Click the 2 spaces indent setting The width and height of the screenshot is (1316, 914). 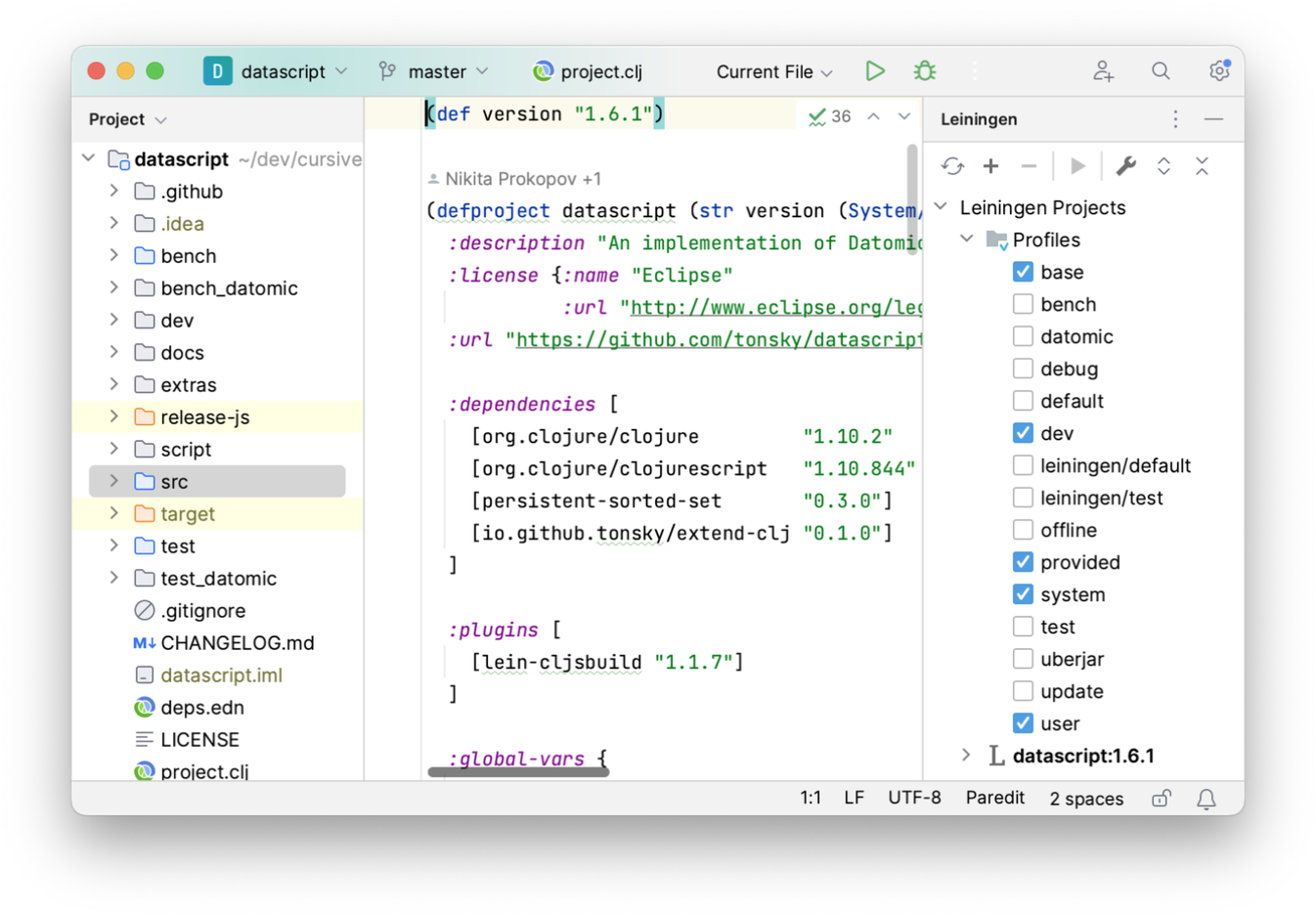pos(1086,799)
